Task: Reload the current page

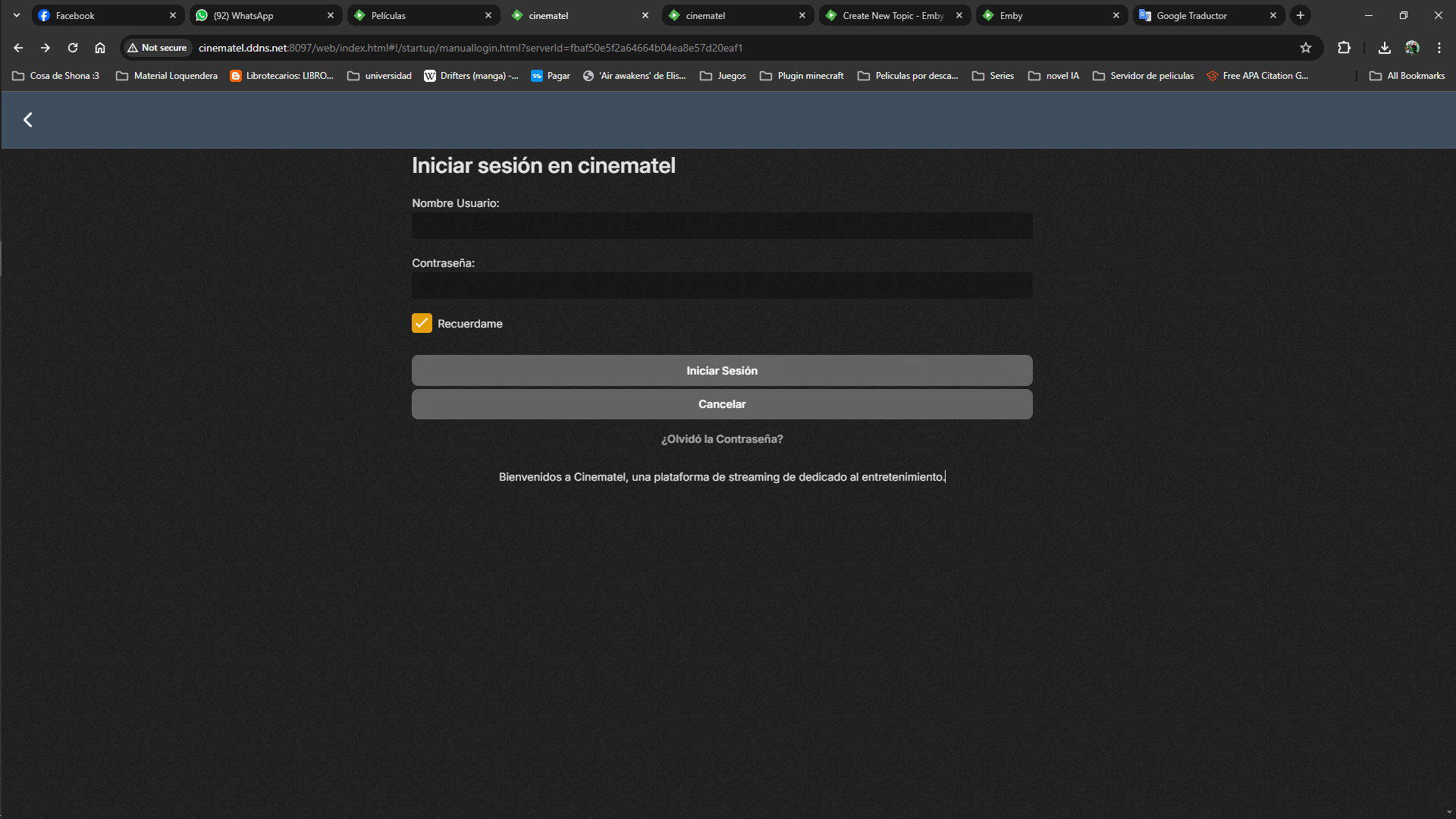Action: 73,48
